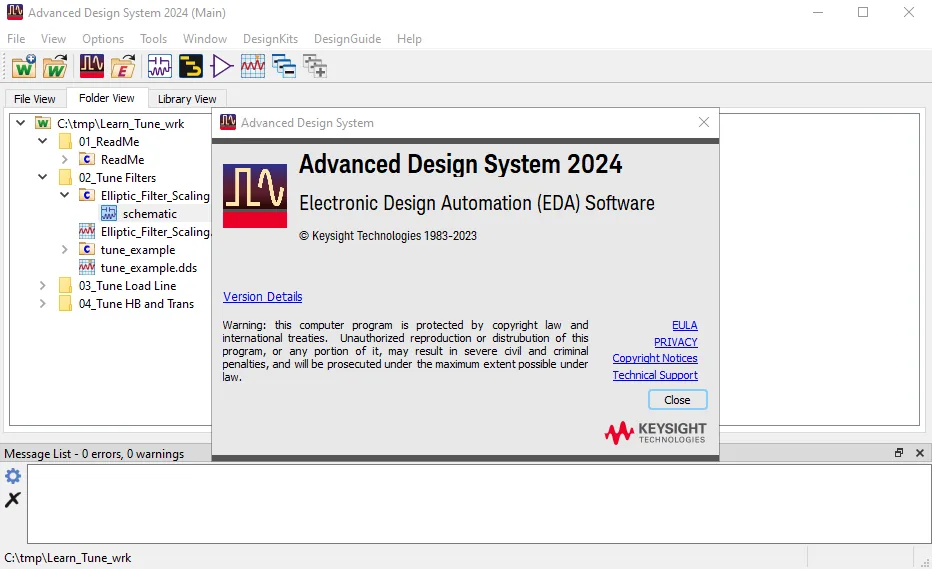Expand the ReadMe cell
932x569 pixels.
click(x=65, y=159)
